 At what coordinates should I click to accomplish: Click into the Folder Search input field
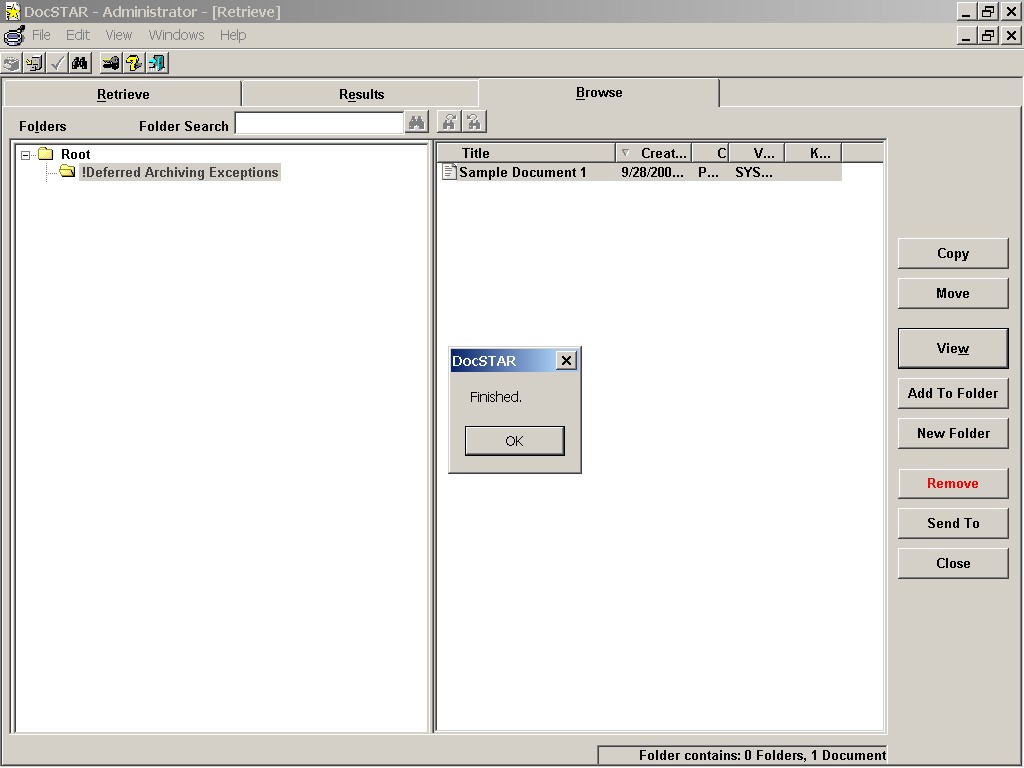319,123
